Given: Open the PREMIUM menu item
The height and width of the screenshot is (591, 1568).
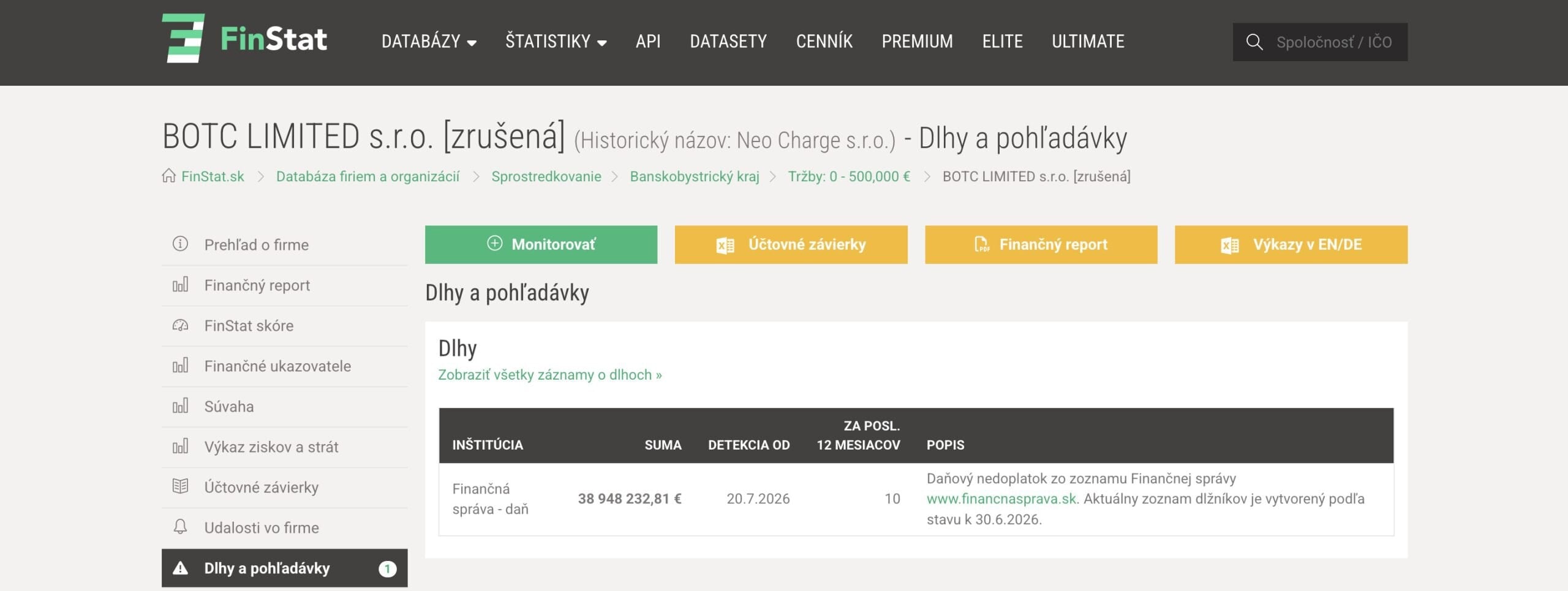Looking at the screenshot, I should click(x=917, y=42).
